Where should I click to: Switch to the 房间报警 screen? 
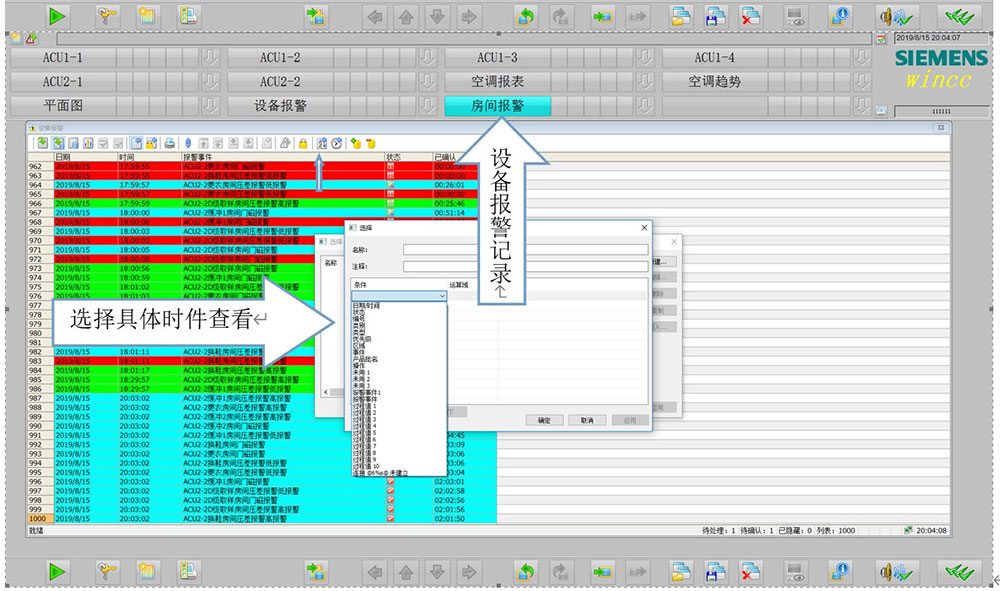tap(497, 106)
